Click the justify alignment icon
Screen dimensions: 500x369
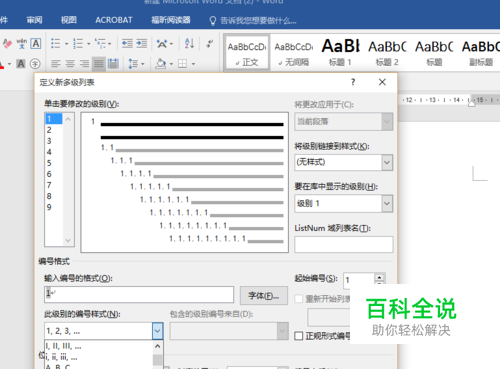99,64
